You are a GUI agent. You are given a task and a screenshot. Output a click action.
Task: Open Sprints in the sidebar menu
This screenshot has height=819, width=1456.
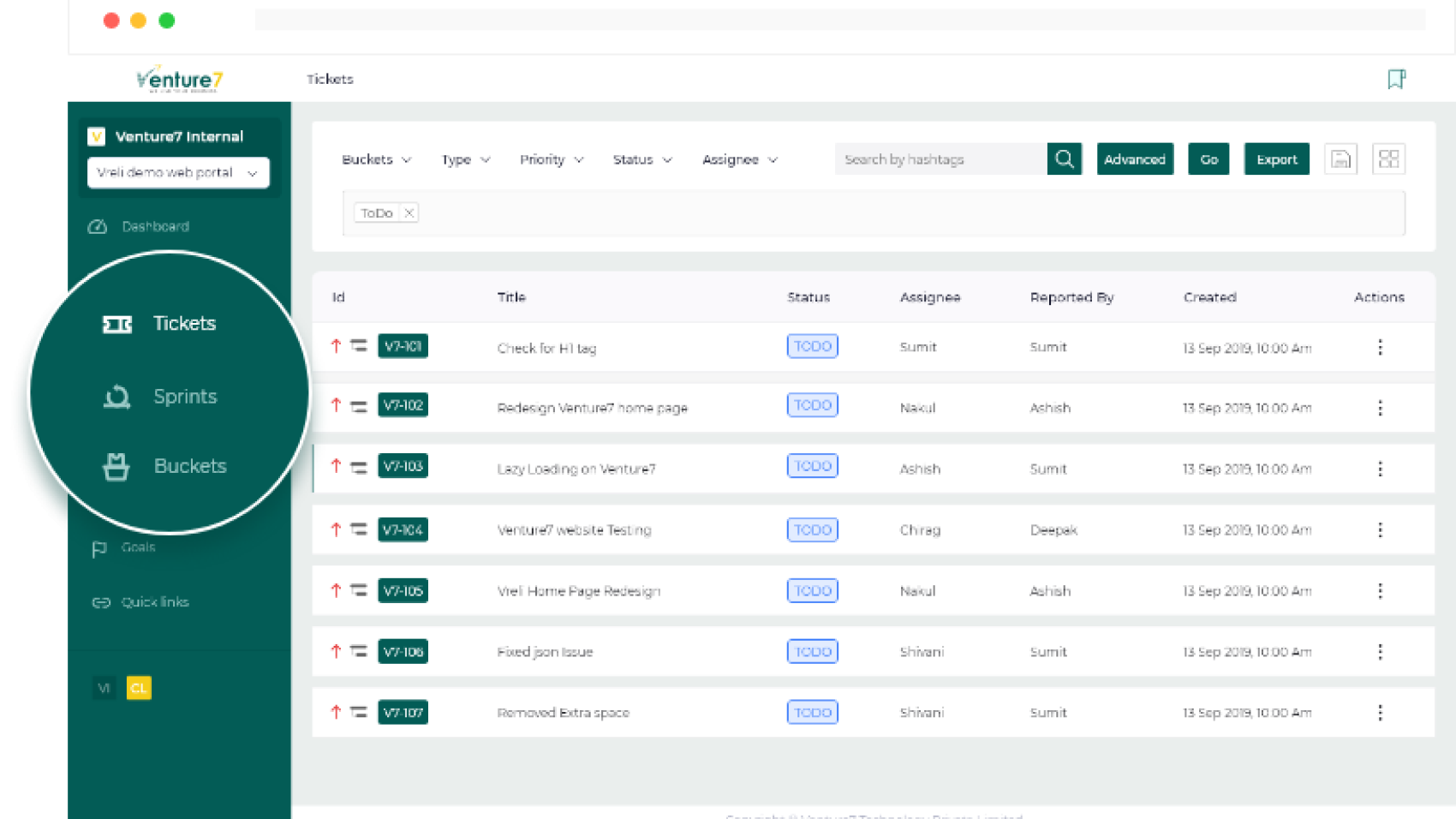click(x=185, y=397)
